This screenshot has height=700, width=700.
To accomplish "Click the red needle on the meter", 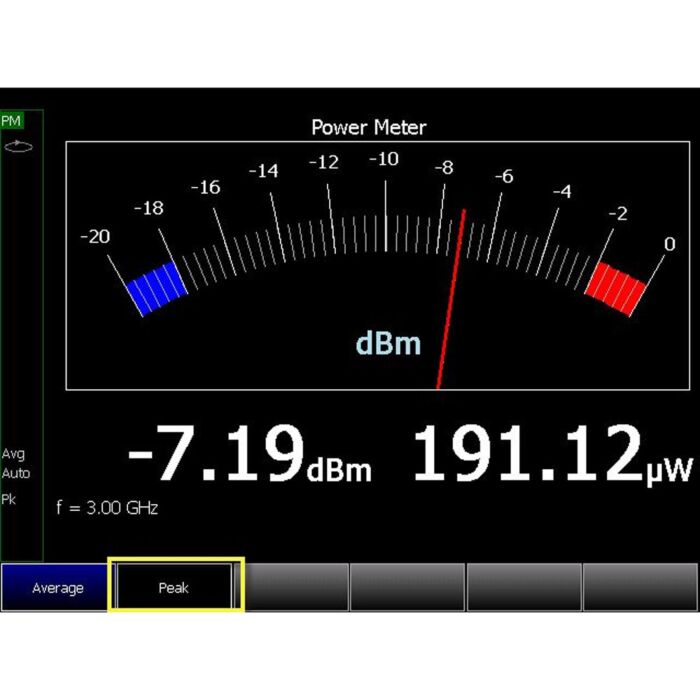I will [x=451, y=300].
